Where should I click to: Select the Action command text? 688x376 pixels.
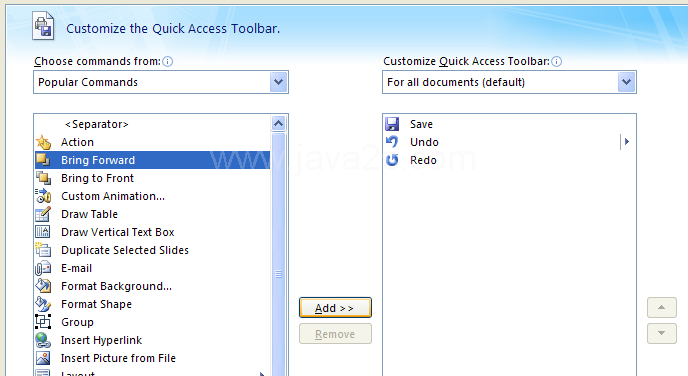(x=77, y=142)
